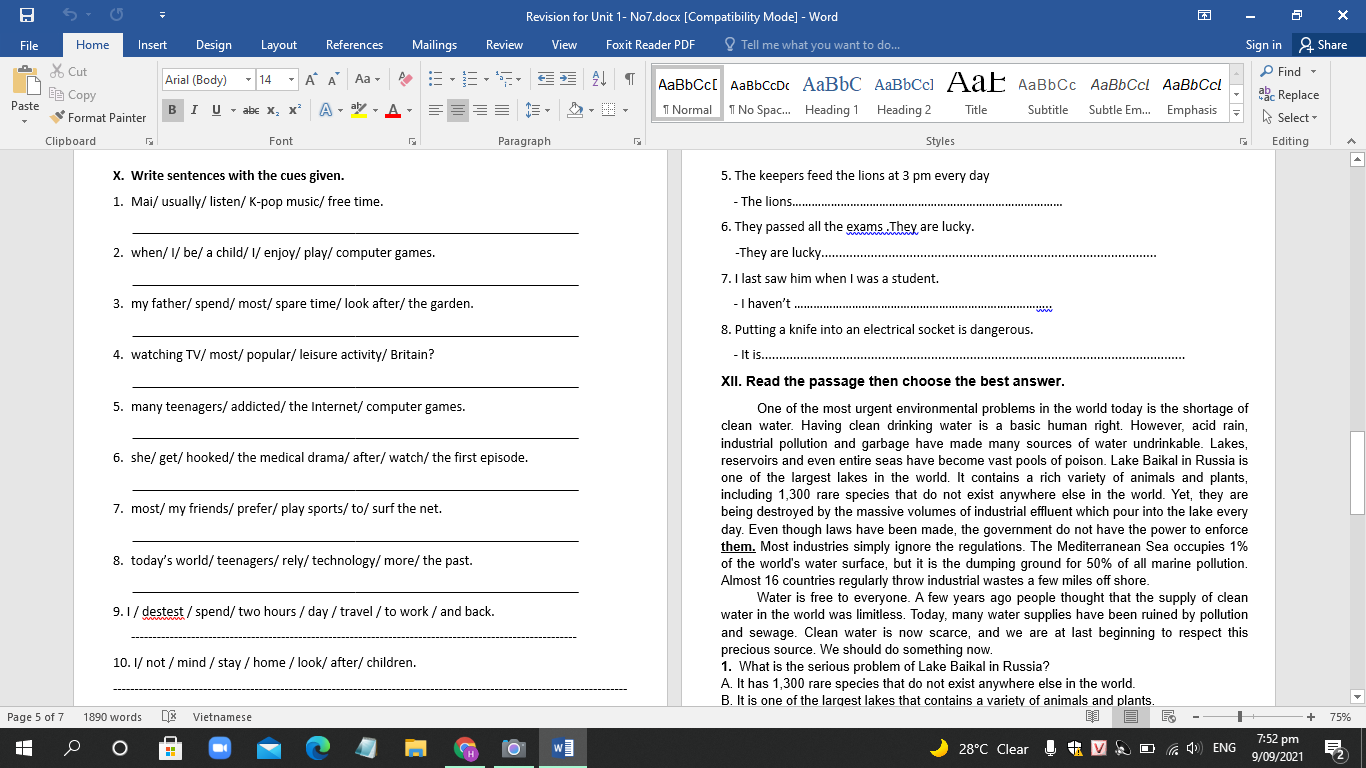
Task: Toggle Underline formatting
Action: [216, 110]
